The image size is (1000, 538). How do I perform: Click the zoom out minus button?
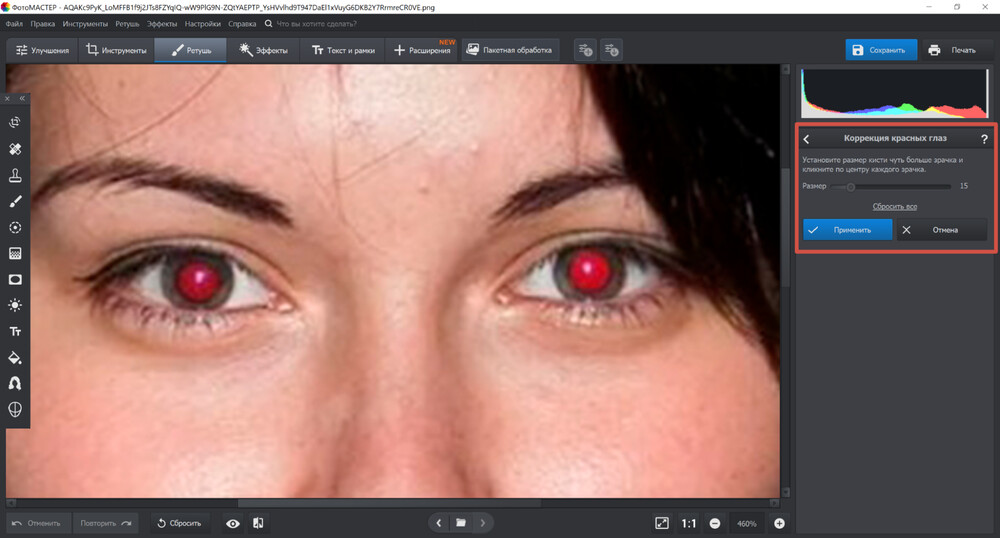pos(715,523)
